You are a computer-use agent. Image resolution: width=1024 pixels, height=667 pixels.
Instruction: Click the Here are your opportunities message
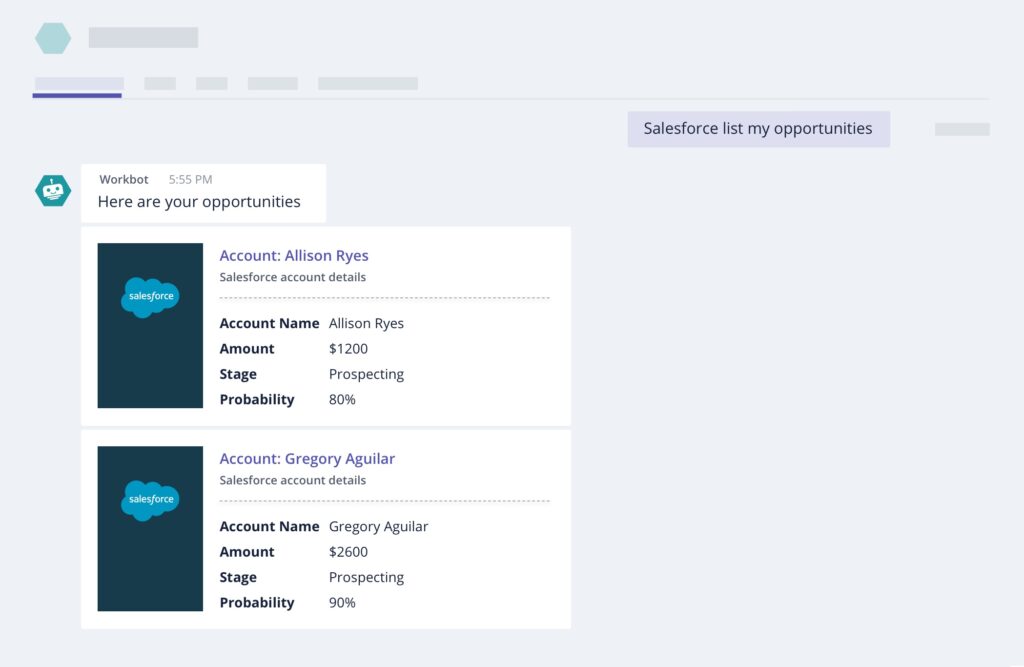198,201
